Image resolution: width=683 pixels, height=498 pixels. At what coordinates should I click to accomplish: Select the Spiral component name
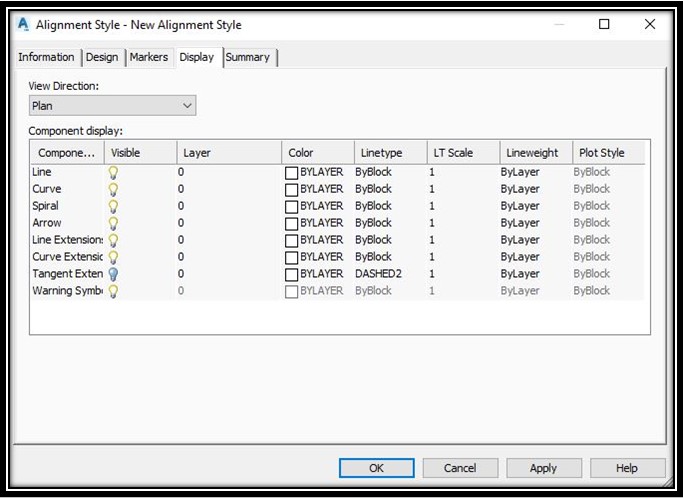tap(45, 206)
